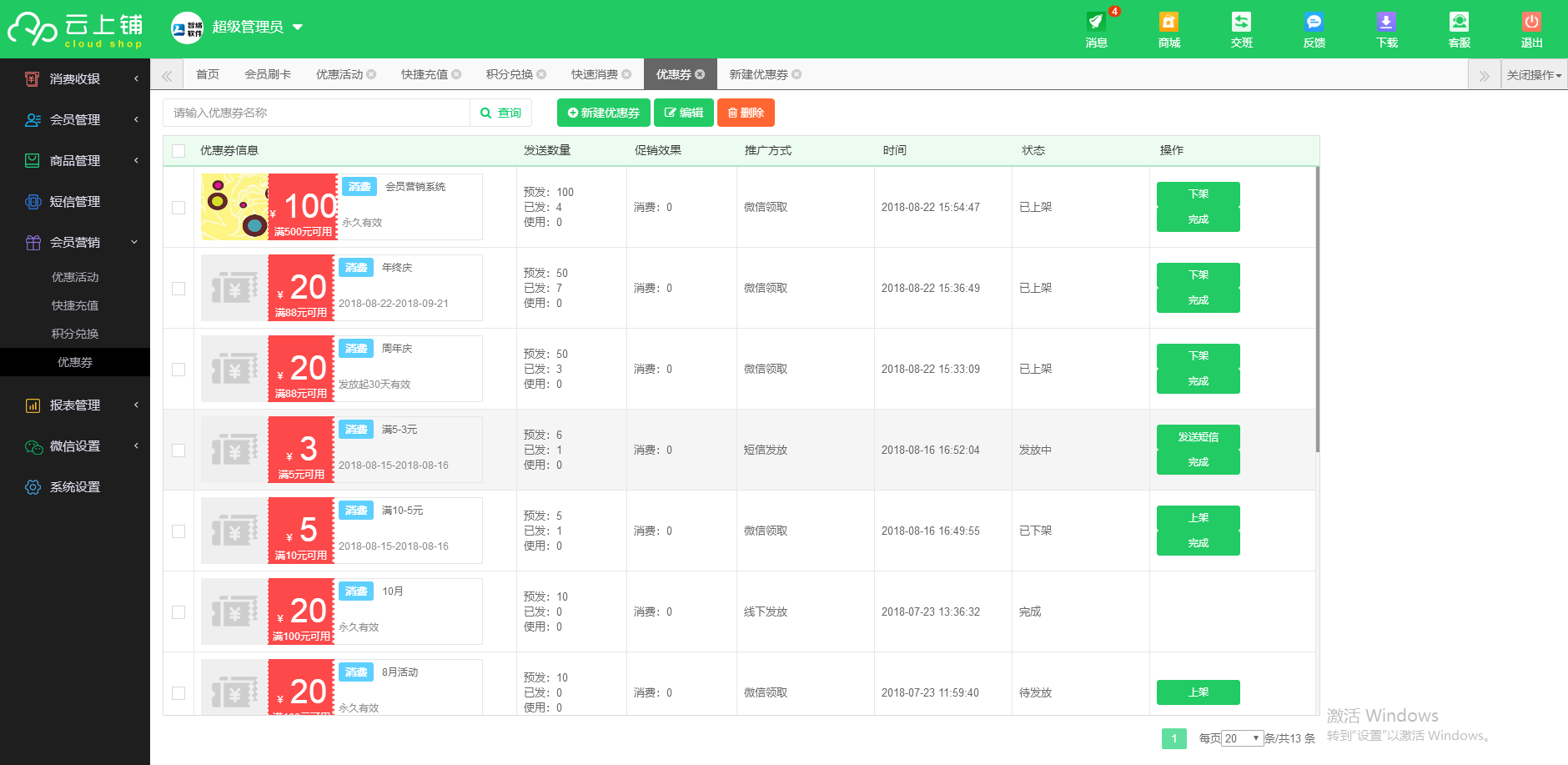The height and width of the screenshot is (765, 1568).
Task: Expand the 报表管理 menu
Action: (x=136, y=405)
